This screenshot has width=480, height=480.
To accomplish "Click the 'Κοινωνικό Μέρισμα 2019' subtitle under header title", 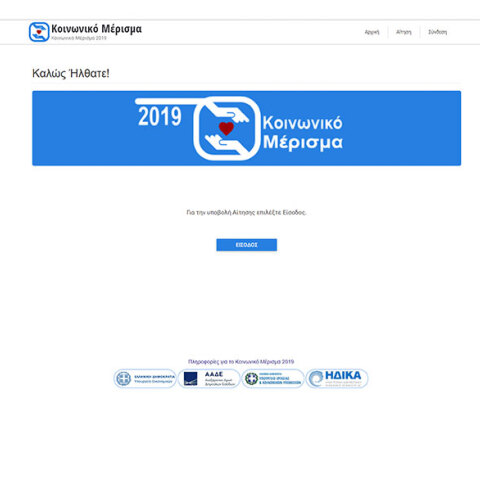I will coord(79,38).
